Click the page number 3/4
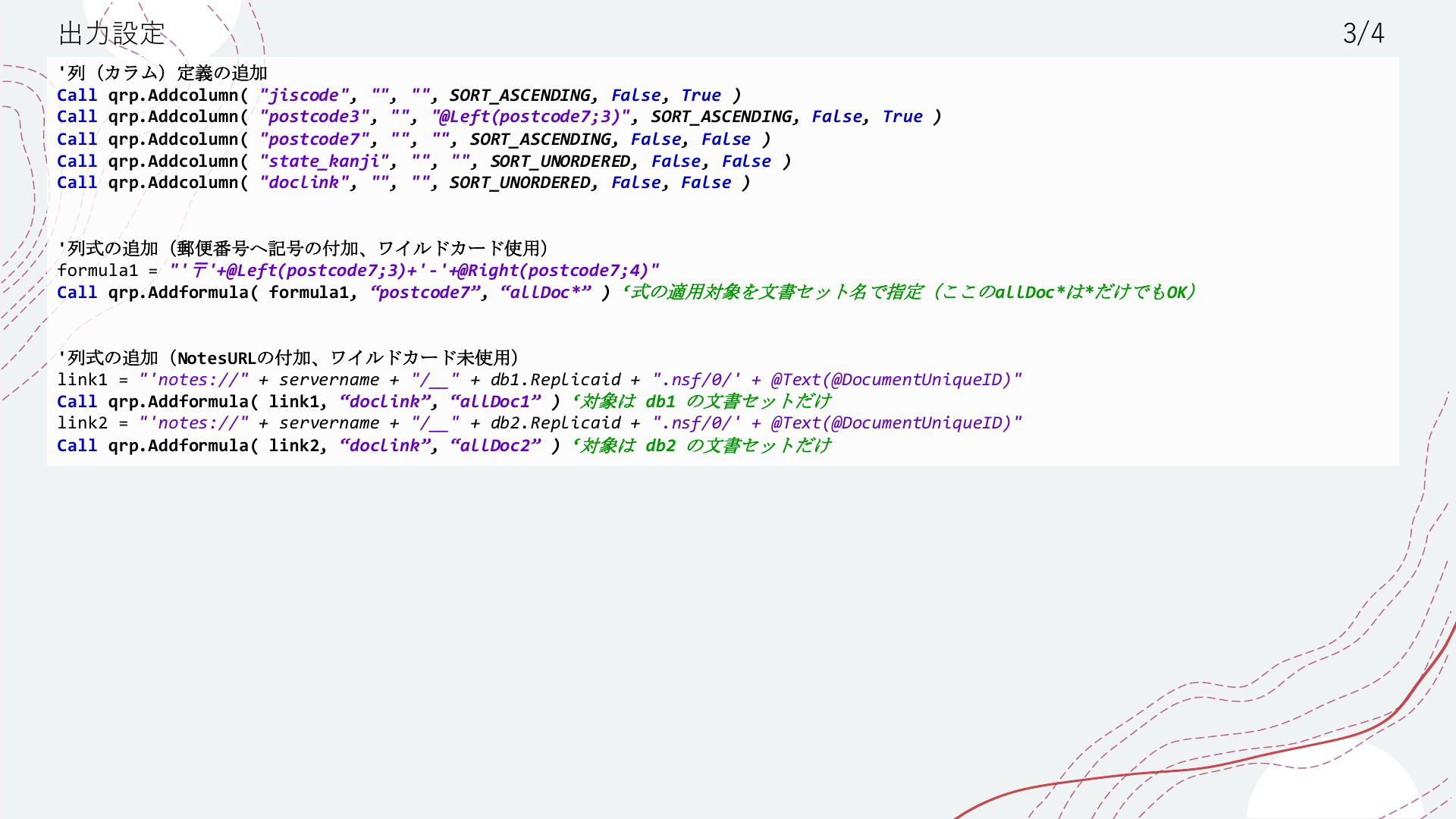 point(1363,33)
